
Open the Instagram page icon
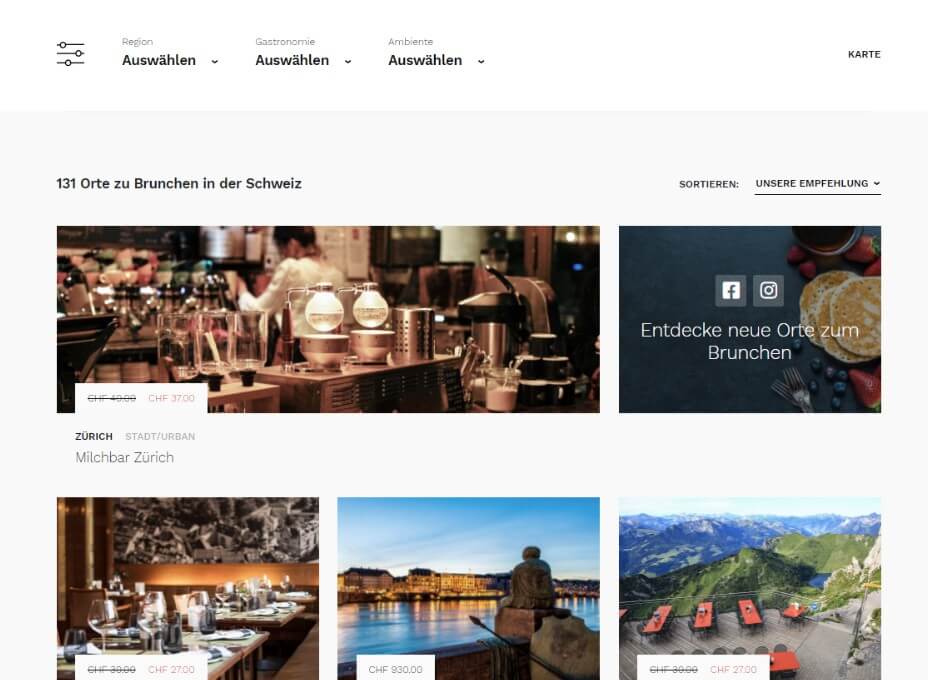[x=768, y=291]
